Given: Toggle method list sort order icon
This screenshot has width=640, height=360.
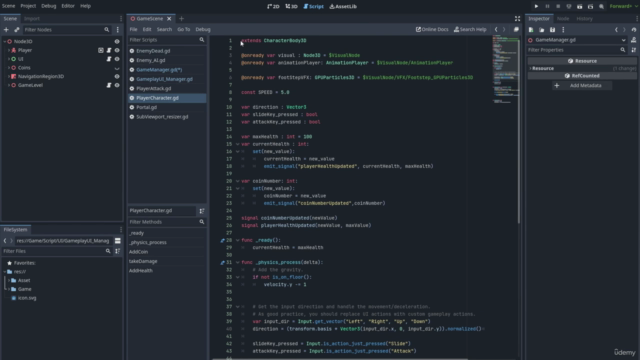Looking at the screenshot, I should coord(202,211).
